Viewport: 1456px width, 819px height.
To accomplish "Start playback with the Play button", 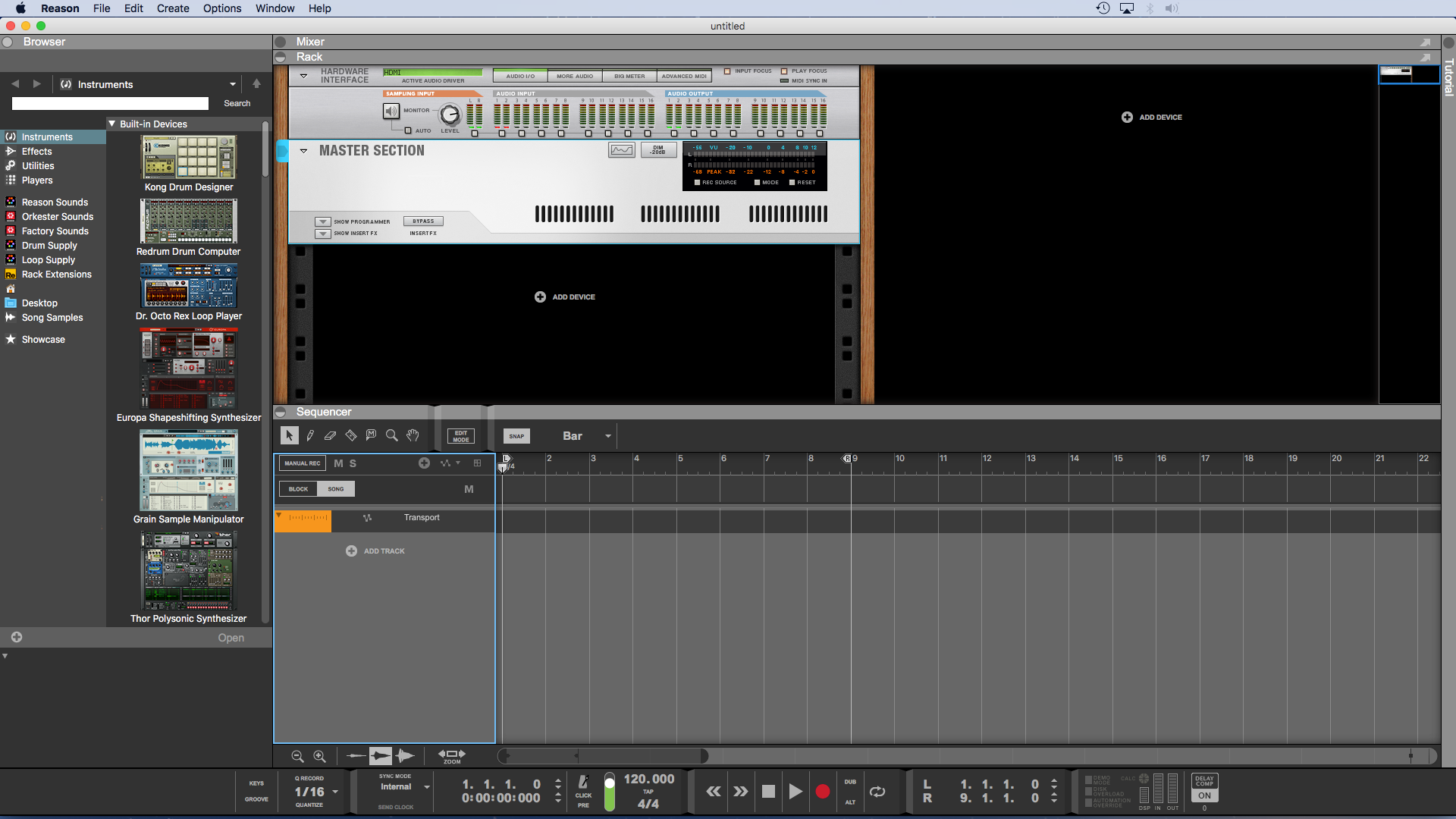I will [795, 792].
